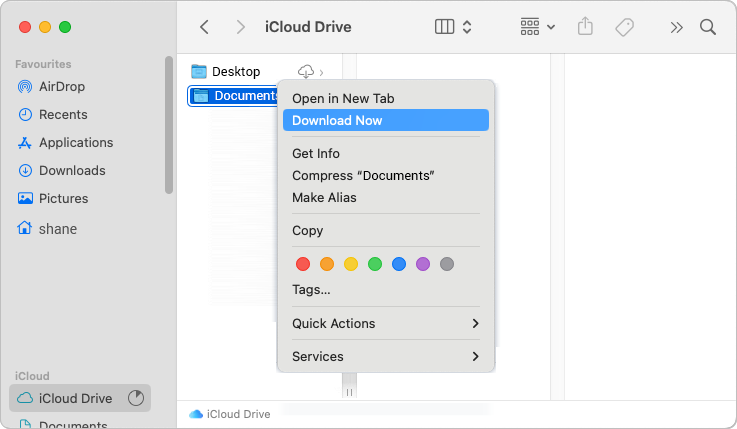
Task: Show more toolbar items via double chevron
Action: tap(676, 28)
